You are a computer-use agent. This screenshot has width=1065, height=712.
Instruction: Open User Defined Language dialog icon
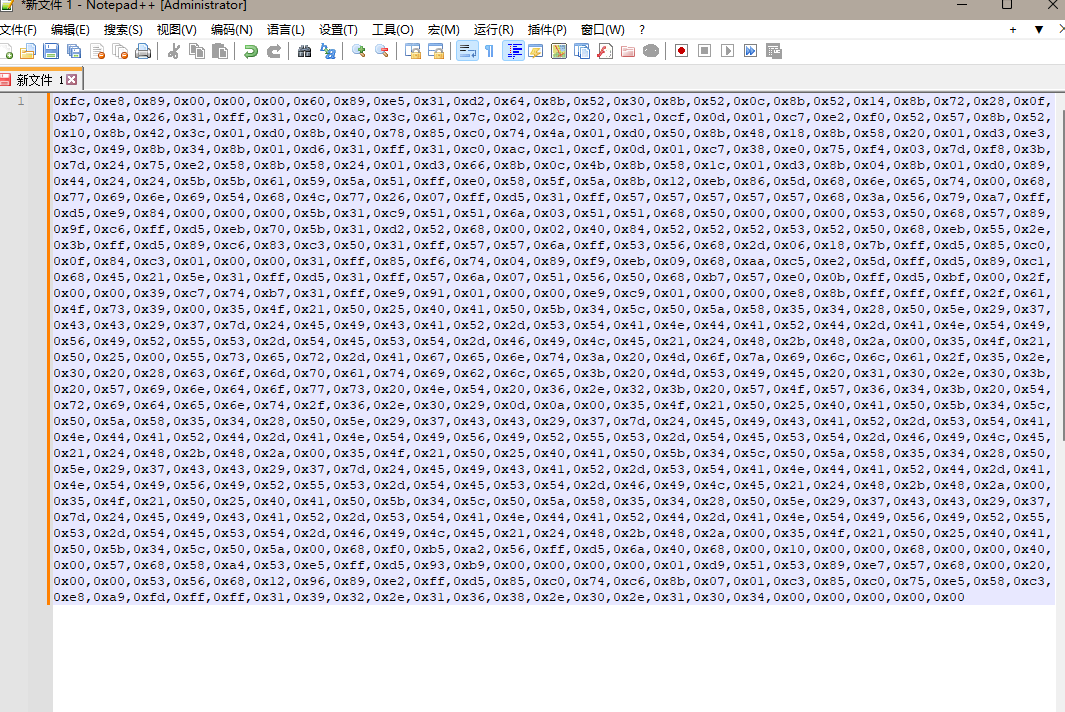coord(536,51)
